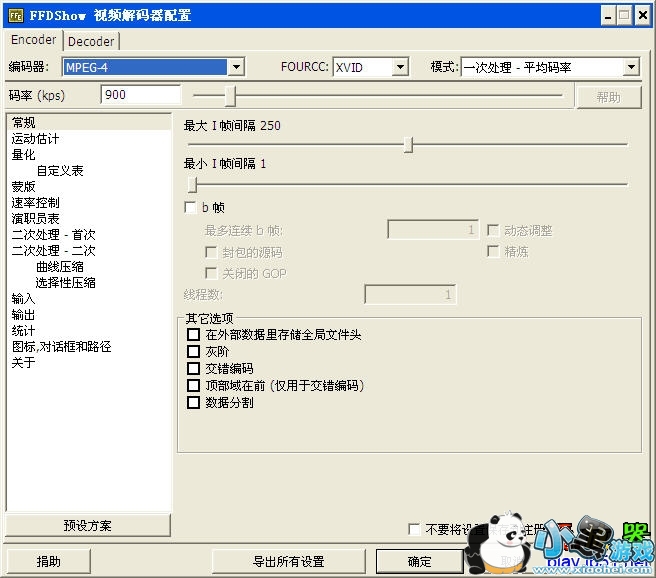The height and width of the screenshot is (578, 656).
Task: Select 蒙版 in the settings list
Action: click(x=23, y=186)
